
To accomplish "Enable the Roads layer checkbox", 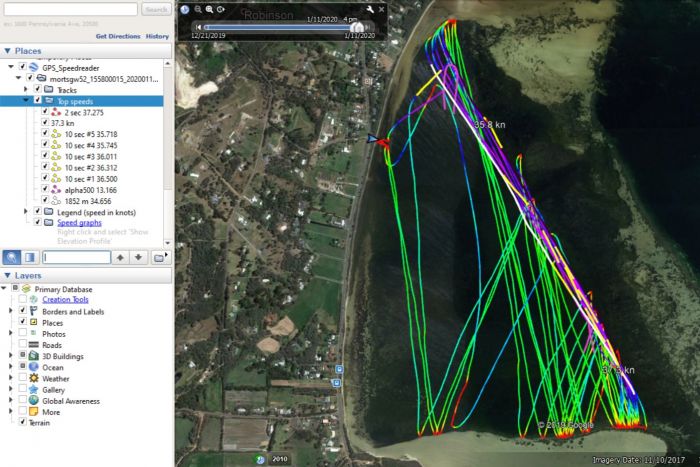I will (23, 345).
